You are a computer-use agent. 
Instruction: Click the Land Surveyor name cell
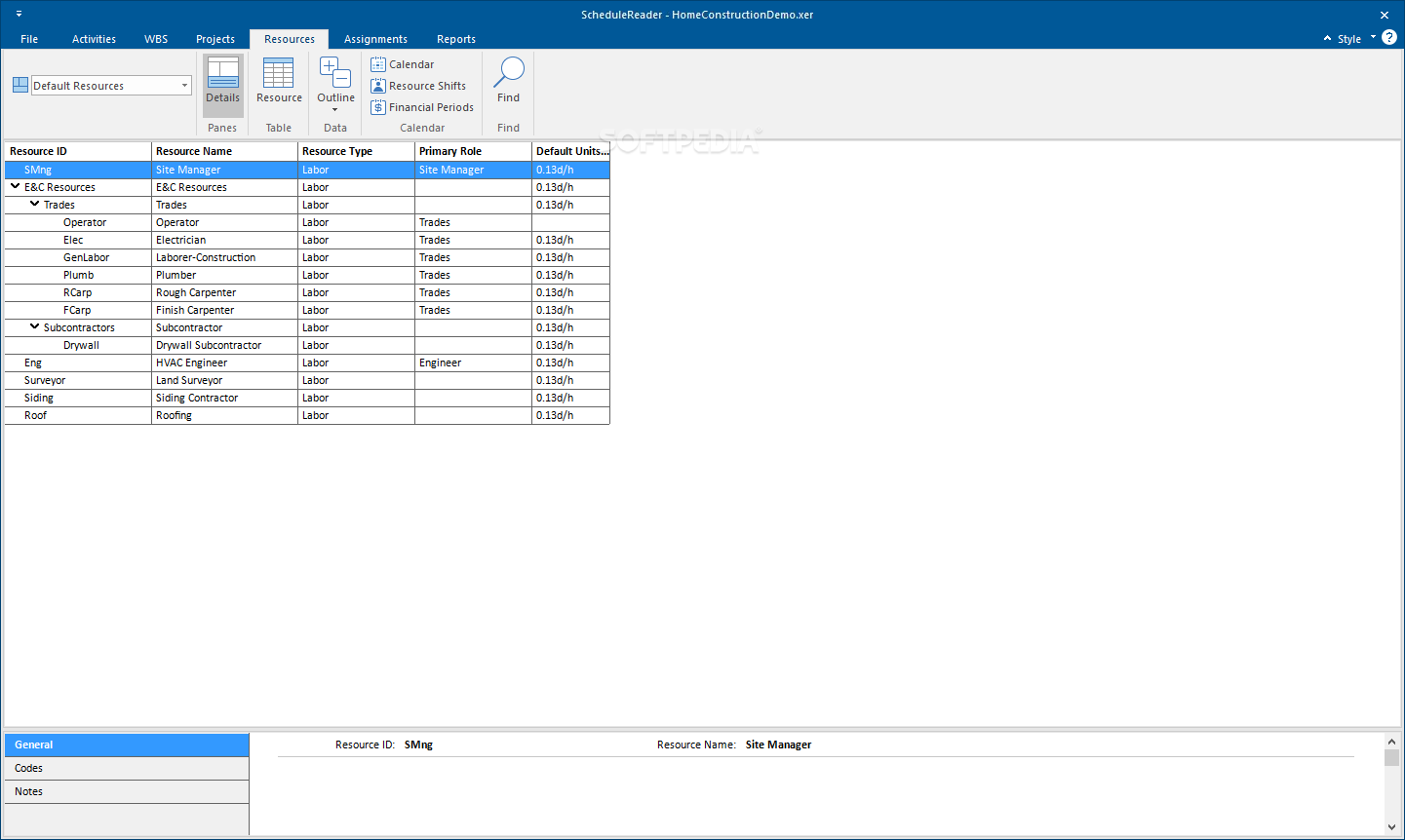click(224, 380)
